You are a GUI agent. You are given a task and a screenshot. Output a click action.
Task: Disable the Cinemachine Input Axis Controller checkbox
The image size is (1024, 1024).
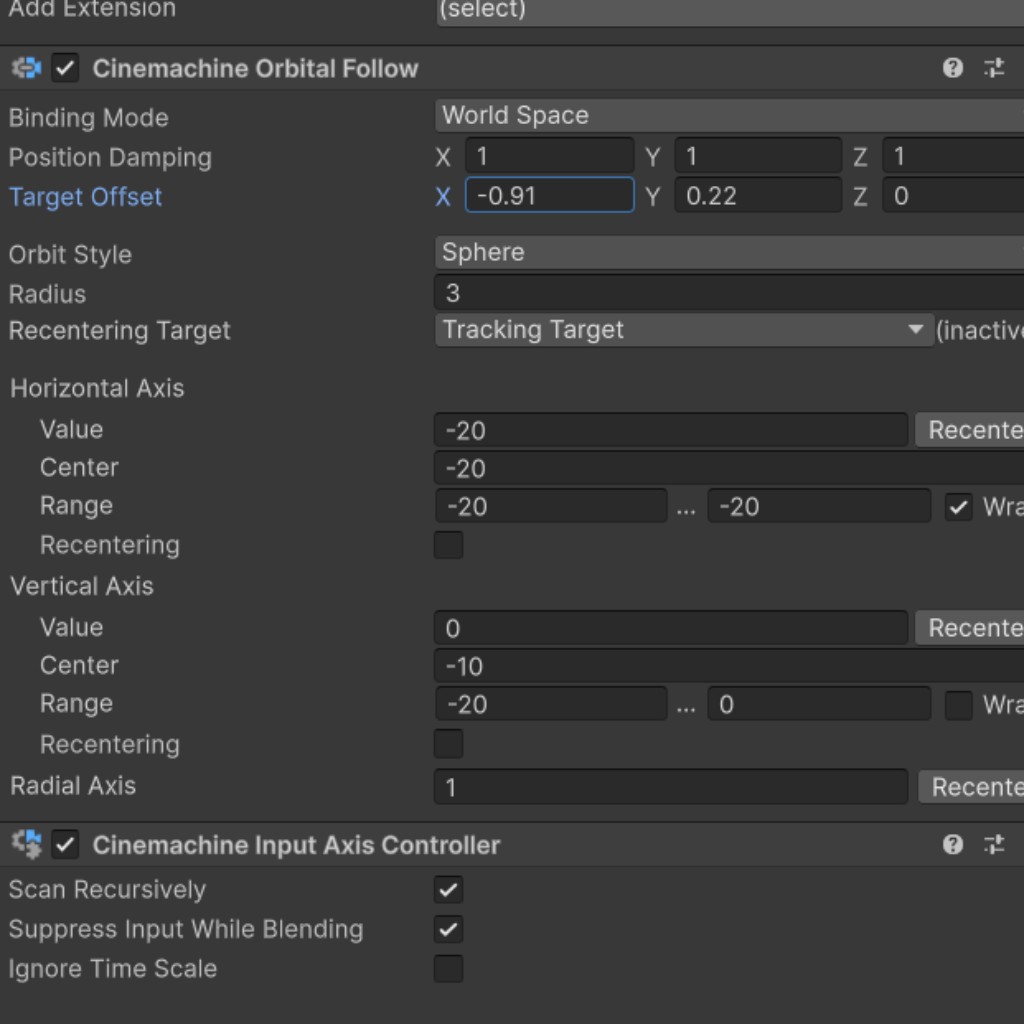click(x=65, y=844)
